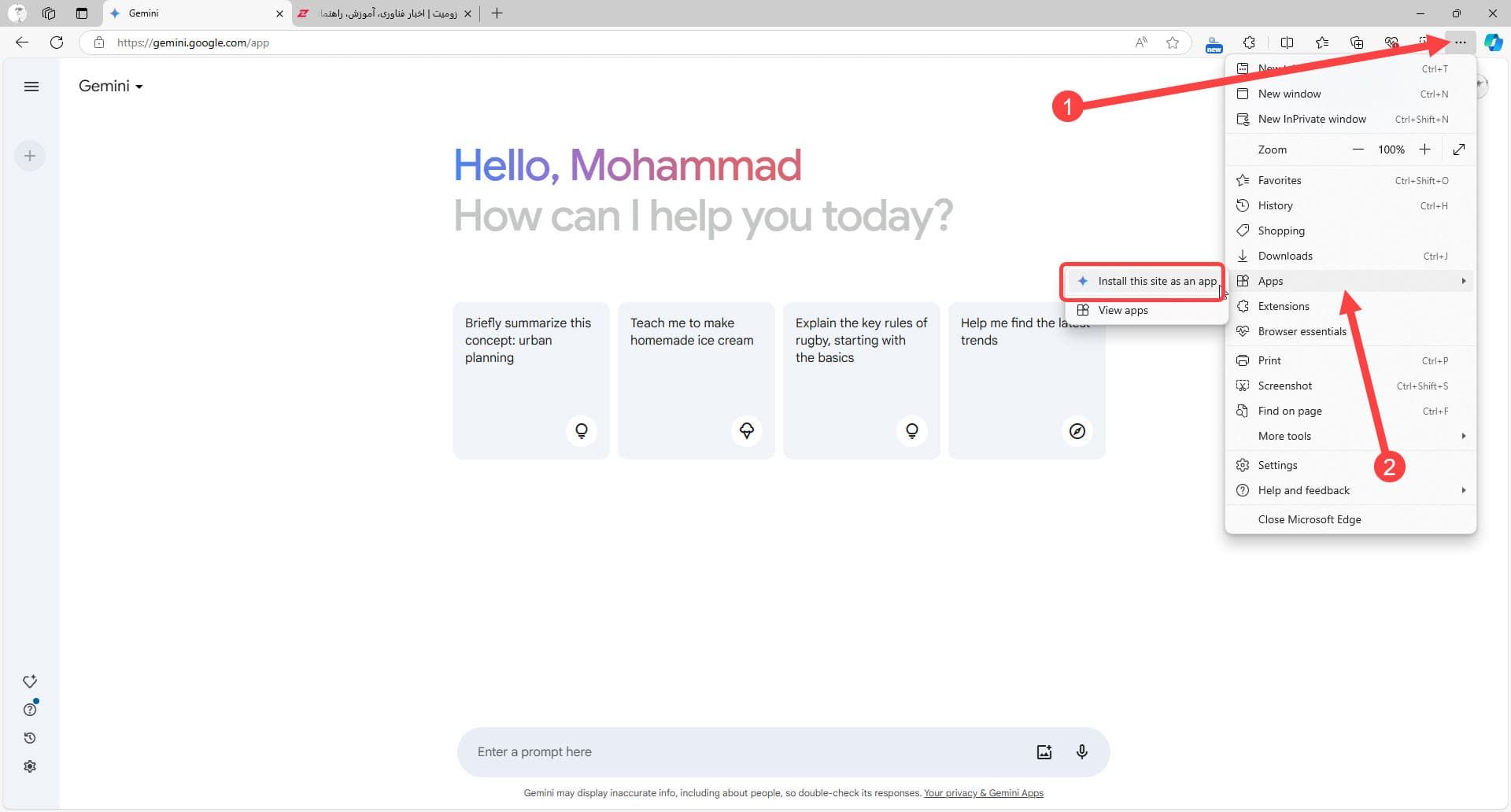Open the Workspaces icon in tab strip

(x=49, y=13)
